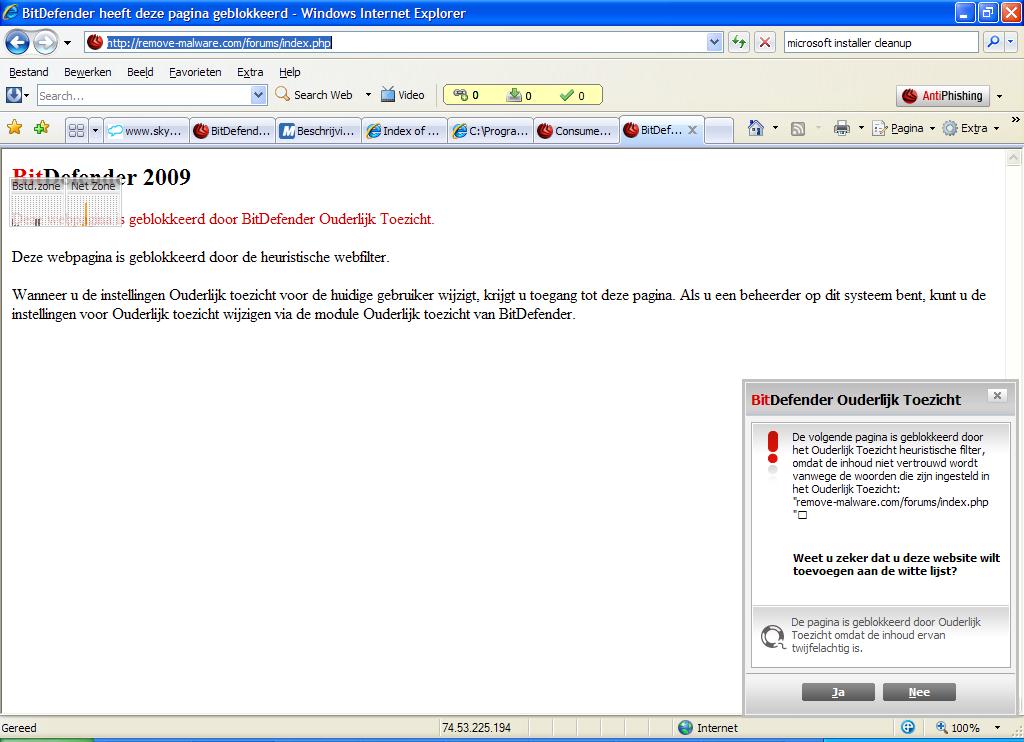Click the page scrollbar up arrow

(1013, 157)
